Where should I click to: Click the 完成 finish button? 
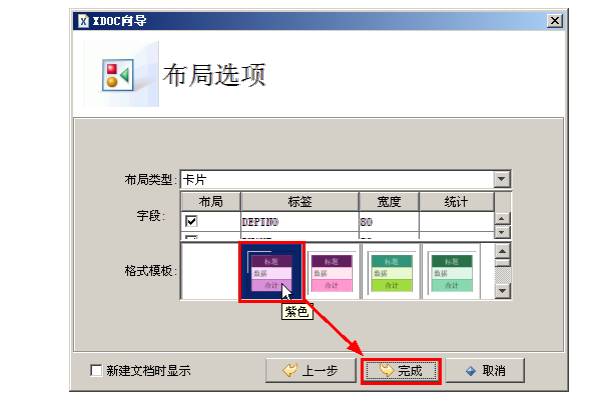click(x=401, y=371)
